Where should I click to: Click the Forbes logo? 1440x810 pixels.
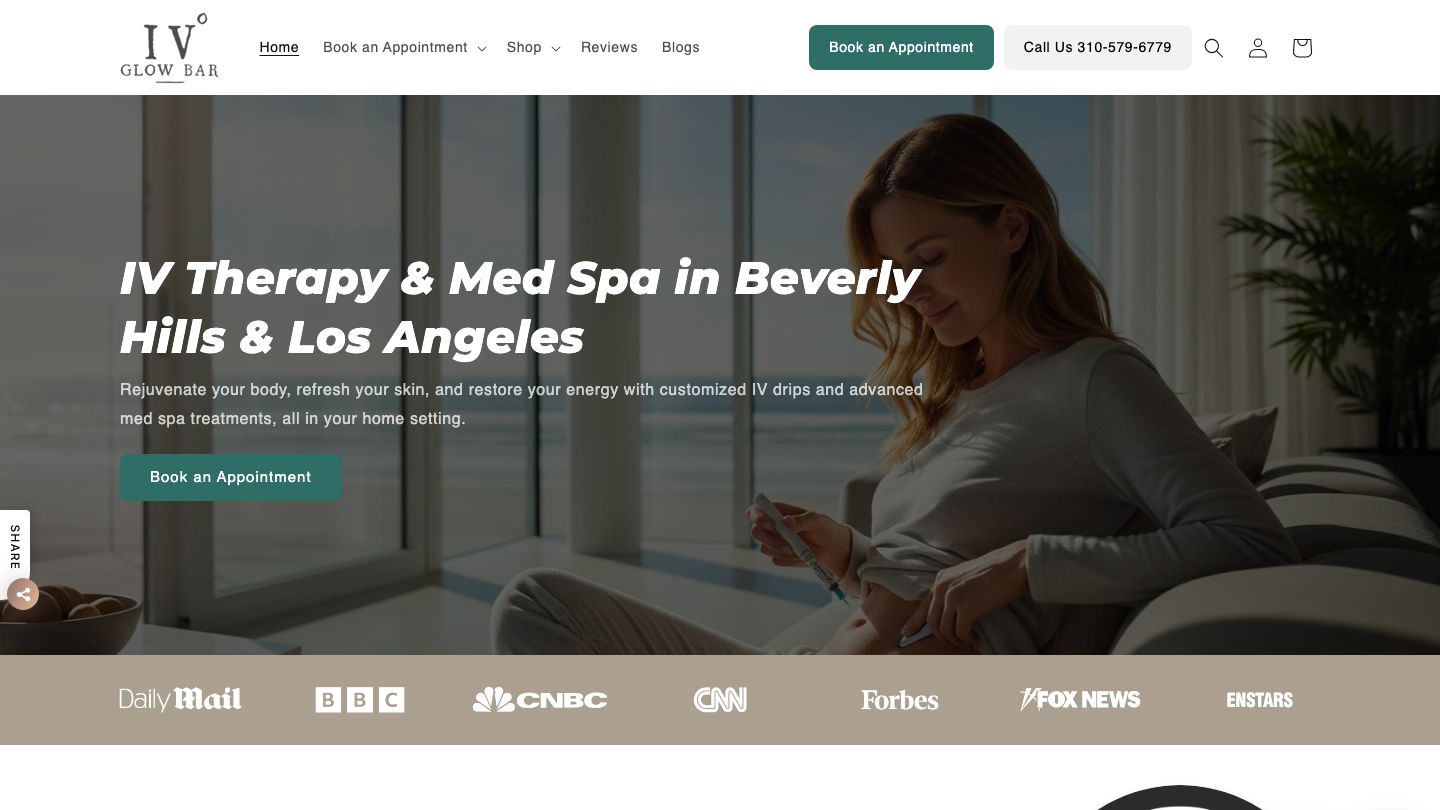(x=900, y=700)
